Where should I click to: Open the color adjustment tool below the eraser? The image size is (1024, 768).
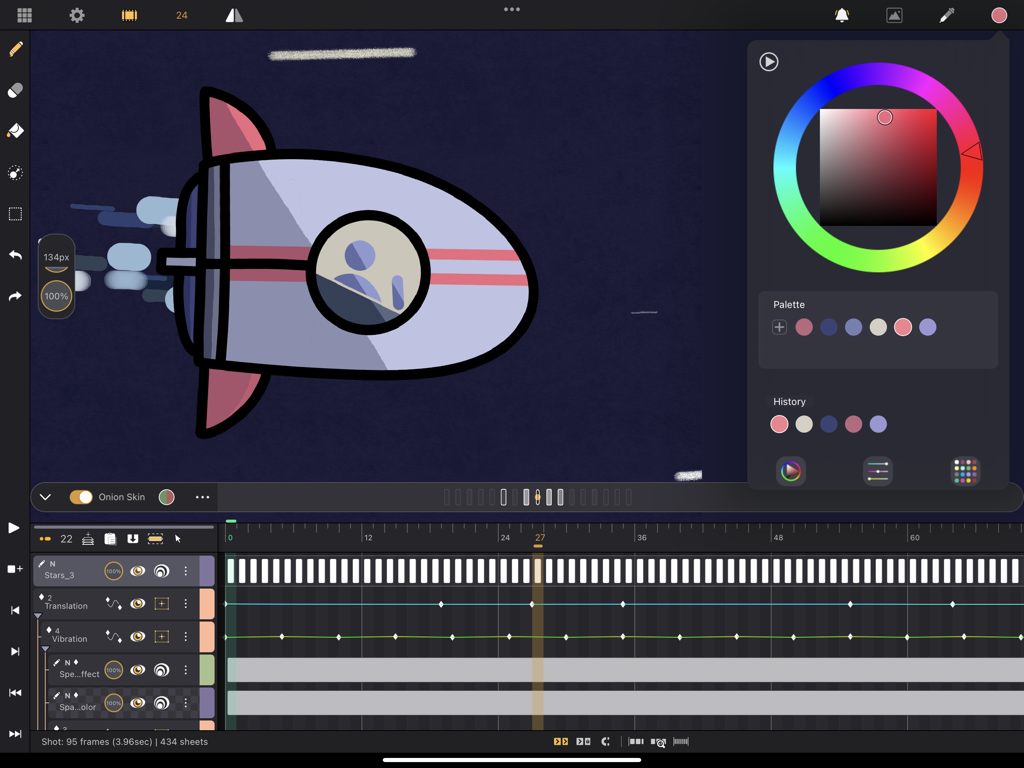coord(15,173)
